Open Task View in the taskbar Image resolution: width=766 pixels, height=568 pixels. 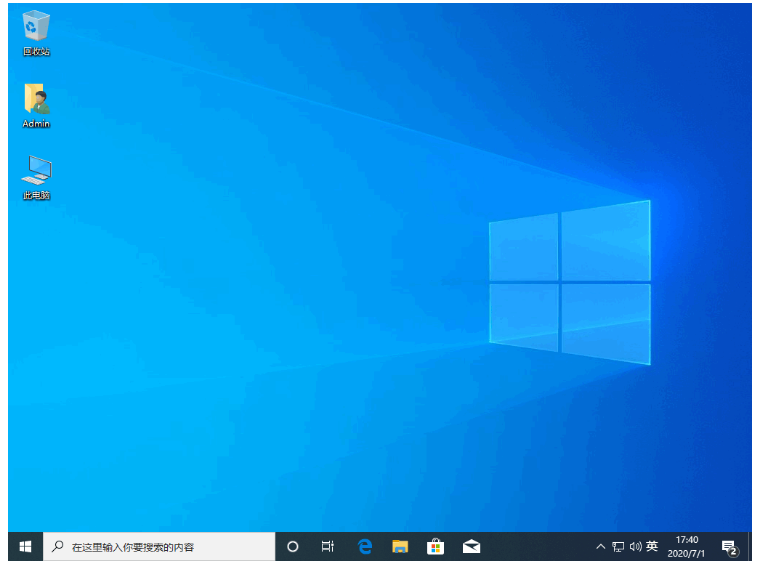coord(328,547)
